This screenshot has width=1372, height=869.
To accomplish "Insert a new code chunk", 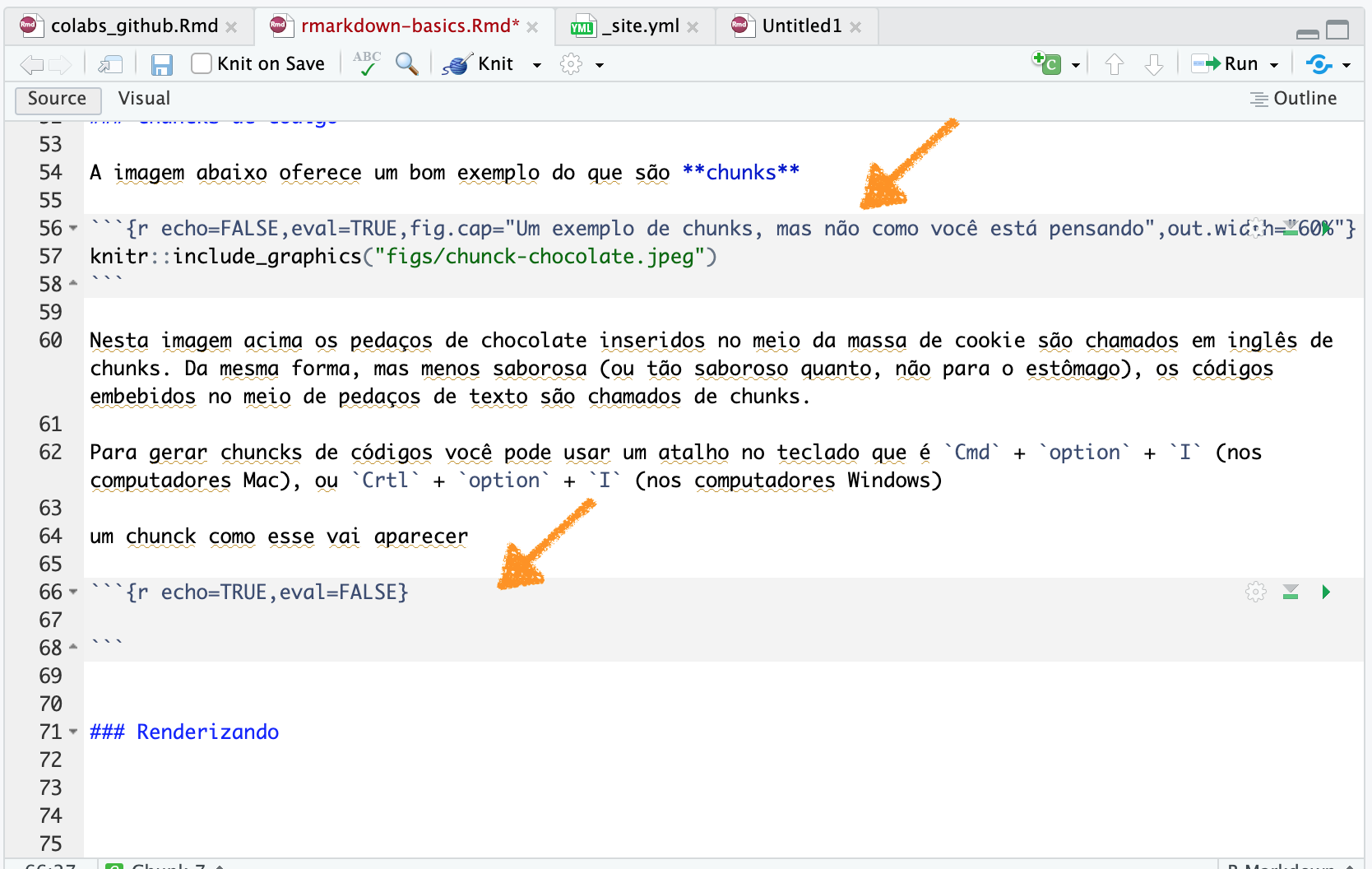I will 1047,63.
